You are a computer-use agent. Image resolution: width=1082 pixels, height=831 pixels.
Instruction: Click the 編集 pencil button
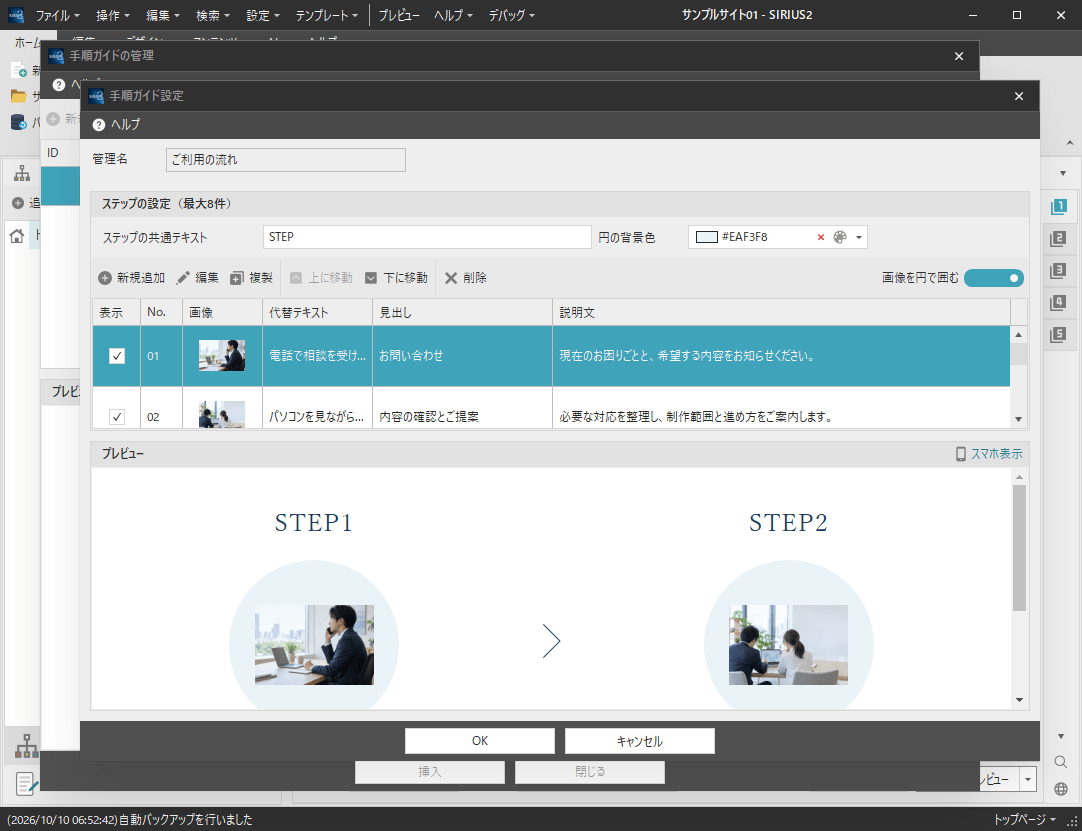(197, 277)
